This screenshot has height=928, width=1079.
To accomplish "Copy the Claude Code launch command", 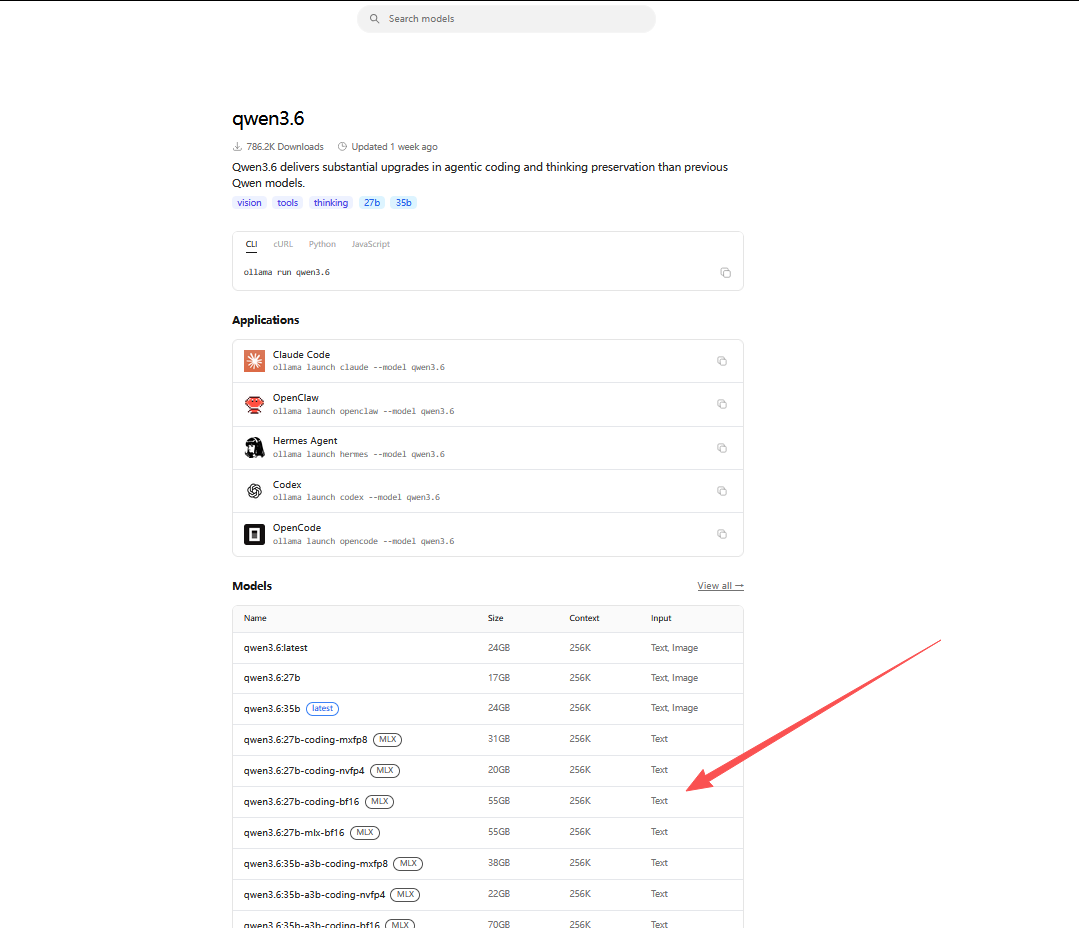I will click(x=722, y=361).
